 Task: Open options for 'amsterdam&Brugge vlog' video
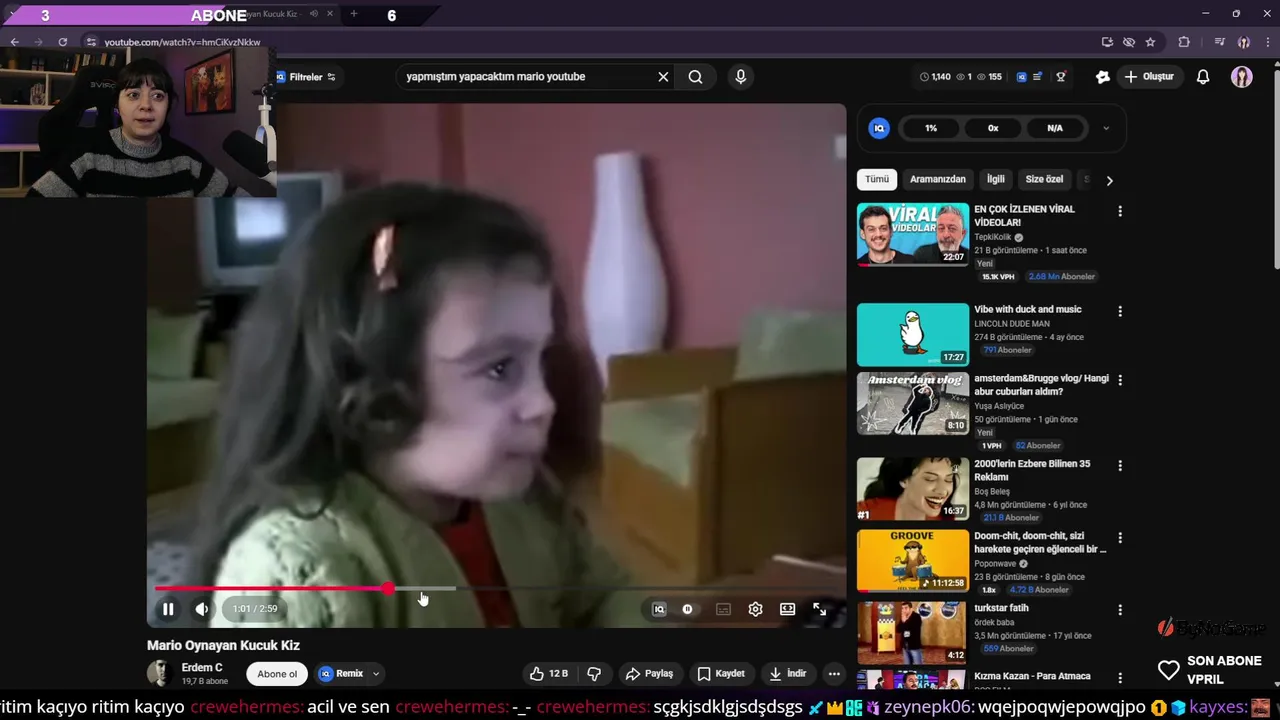tap(1120, 380)
